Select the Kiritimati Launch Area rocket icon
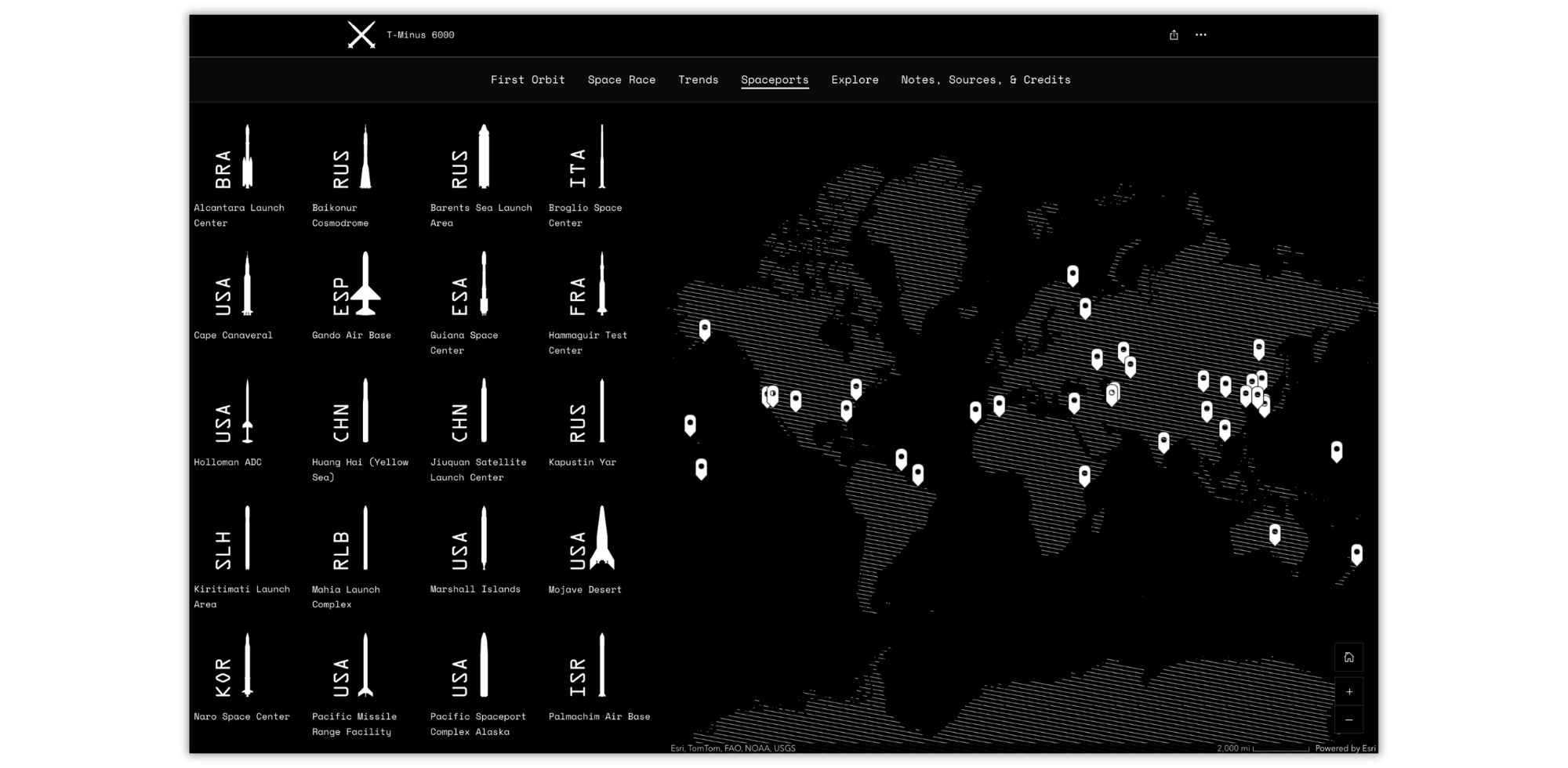Image resolution: width=1568 pixels, height=768 pixels. tap(248, 538)
